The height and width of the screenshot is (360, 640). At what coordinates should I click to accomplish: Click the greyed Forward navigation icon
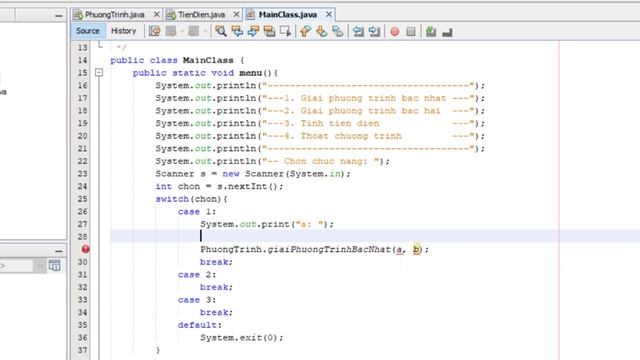coord(193,31)
